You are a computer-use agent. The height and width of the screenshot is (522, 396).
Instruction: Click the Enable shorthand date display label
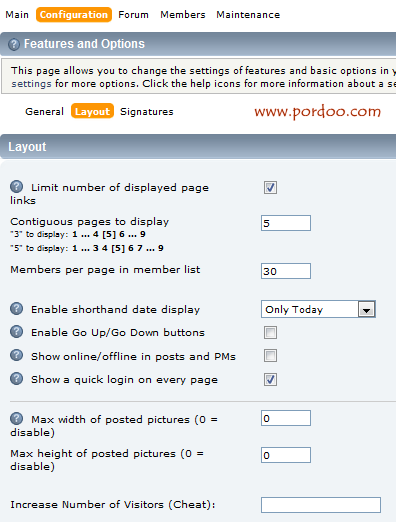[115, 310]
